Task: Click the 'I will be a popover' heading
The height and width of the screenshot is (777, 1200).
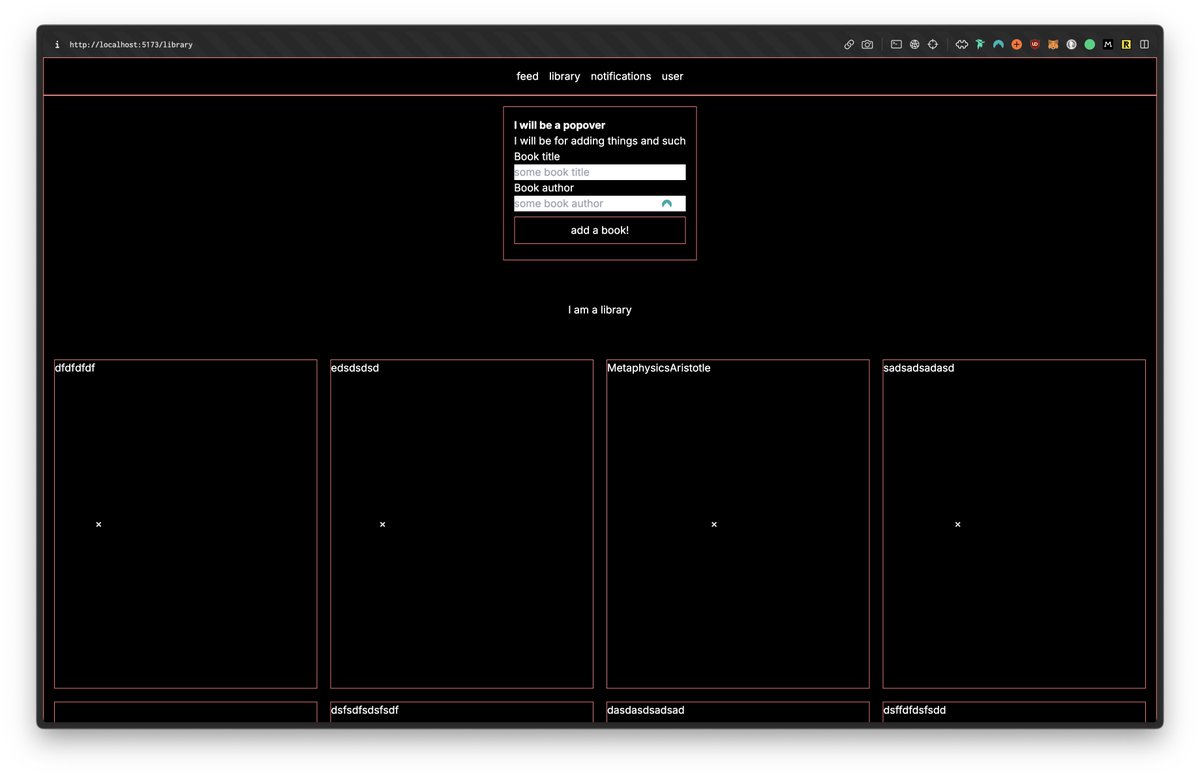Action: (x=560, y=125)
